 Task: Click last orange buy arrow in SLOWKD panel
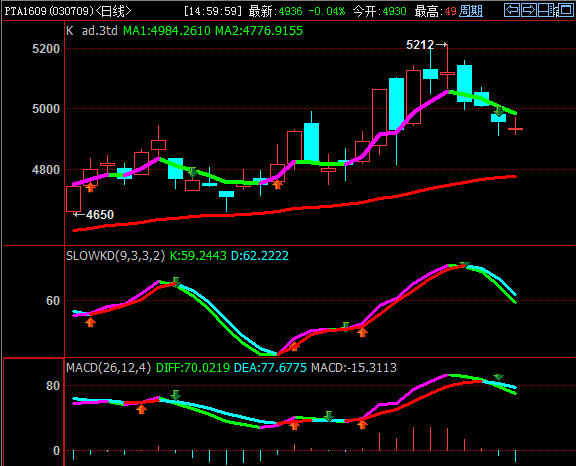[362, 333]
